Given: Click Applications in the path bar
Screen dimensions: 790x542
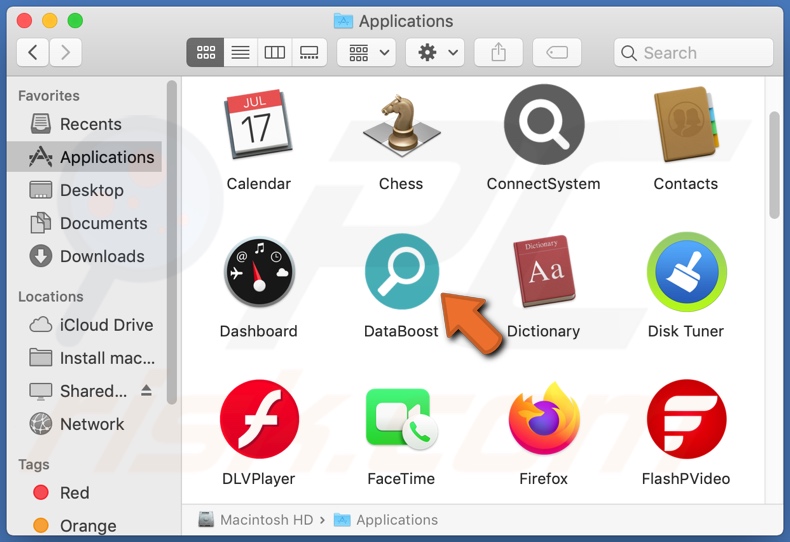Looking at the screenshot, I should (x=386, y=519).
